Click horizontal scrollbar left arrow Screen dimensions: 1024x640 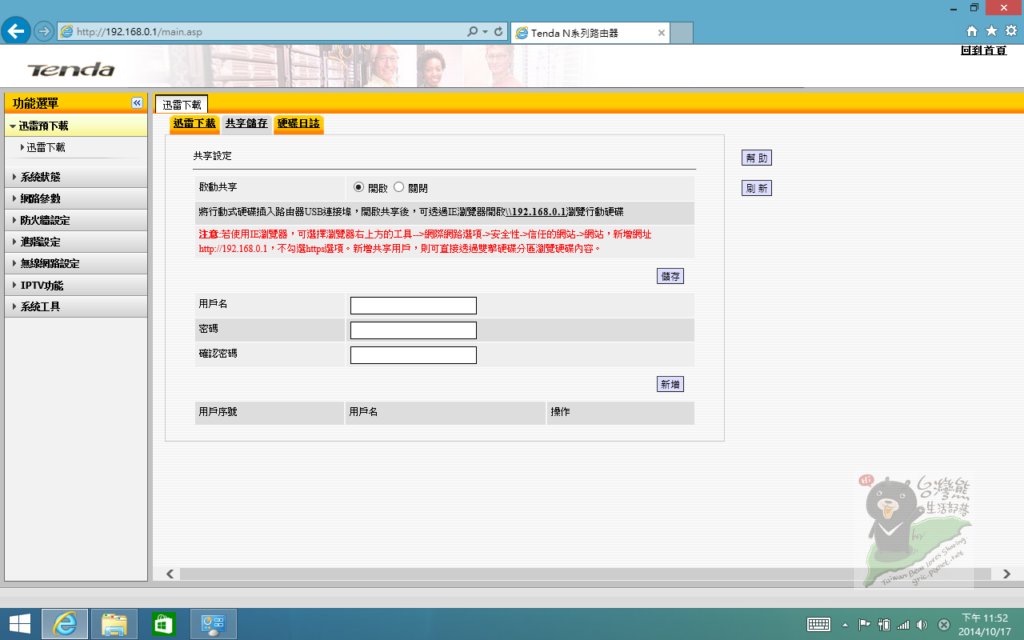coord(170,573)
